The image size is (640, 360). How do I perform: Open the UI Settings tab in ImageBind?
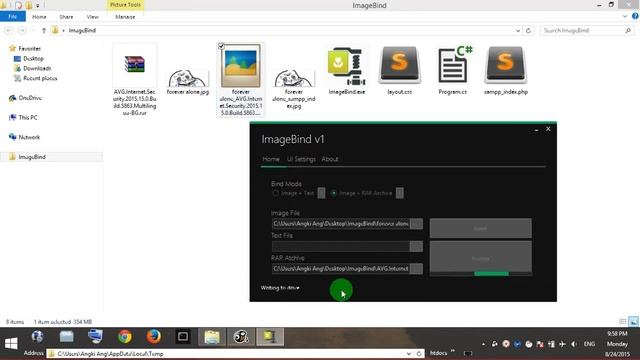(301, 159)
